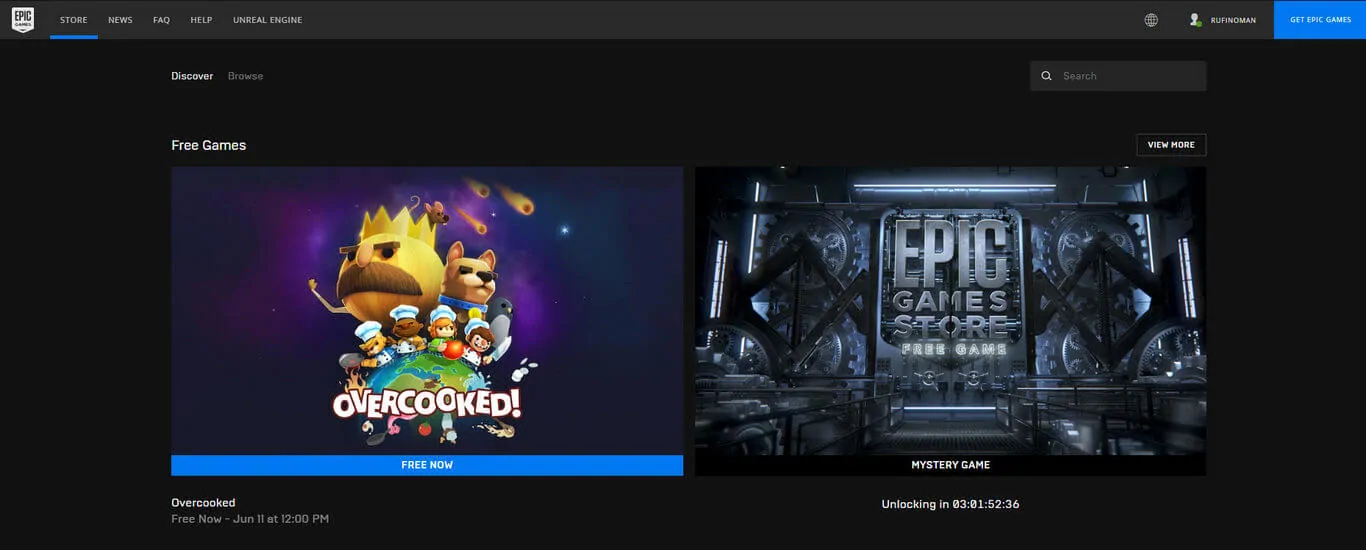Click the Free Games section heading
Screen dimensions: 1366x550
[x=208, y=145]
